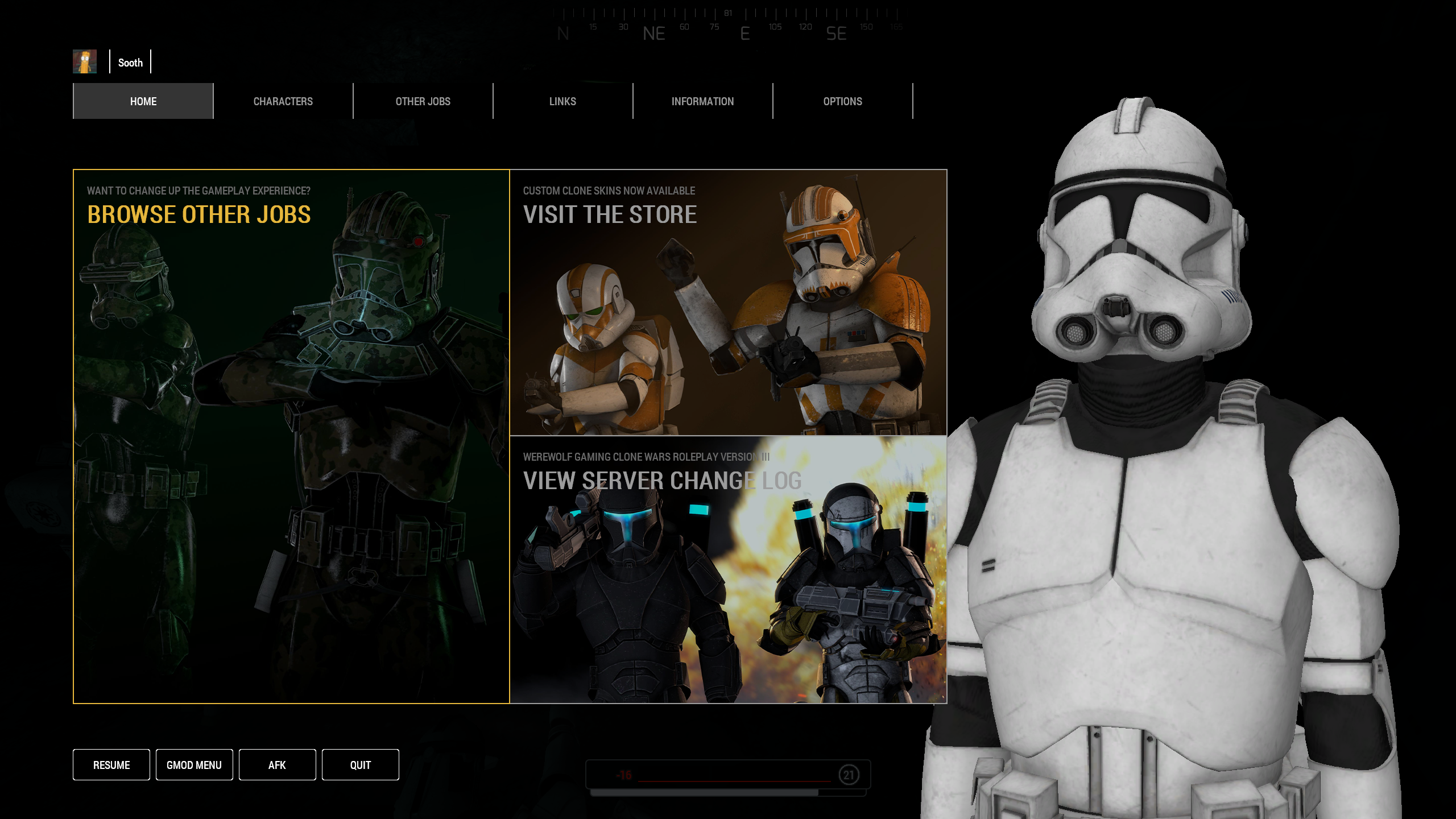Open the Visit The Store card
The image size is (1456, 819).
(x=729, y=303)
